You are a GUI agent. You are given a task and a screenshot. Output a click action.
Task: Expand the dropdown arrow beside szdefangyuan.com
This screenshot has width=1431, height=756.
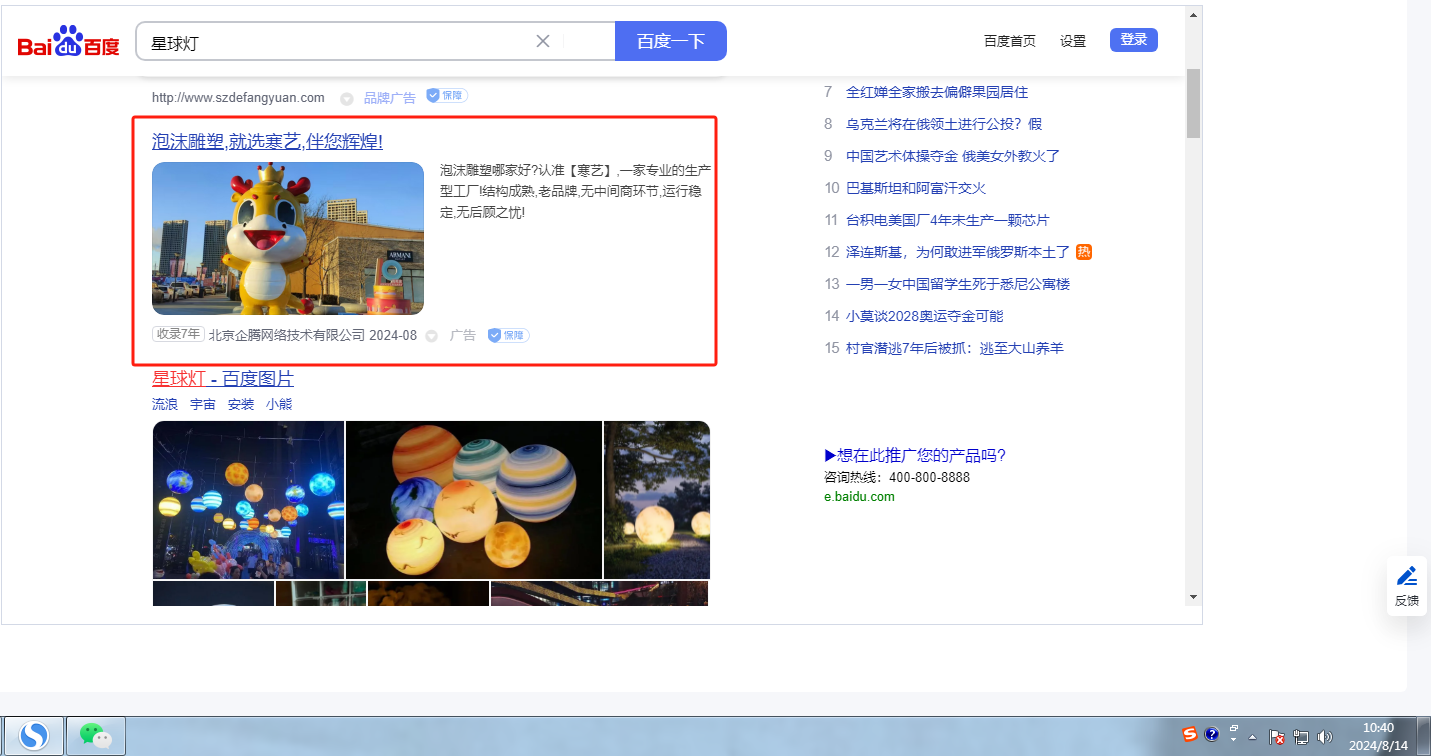click(347, 98)
